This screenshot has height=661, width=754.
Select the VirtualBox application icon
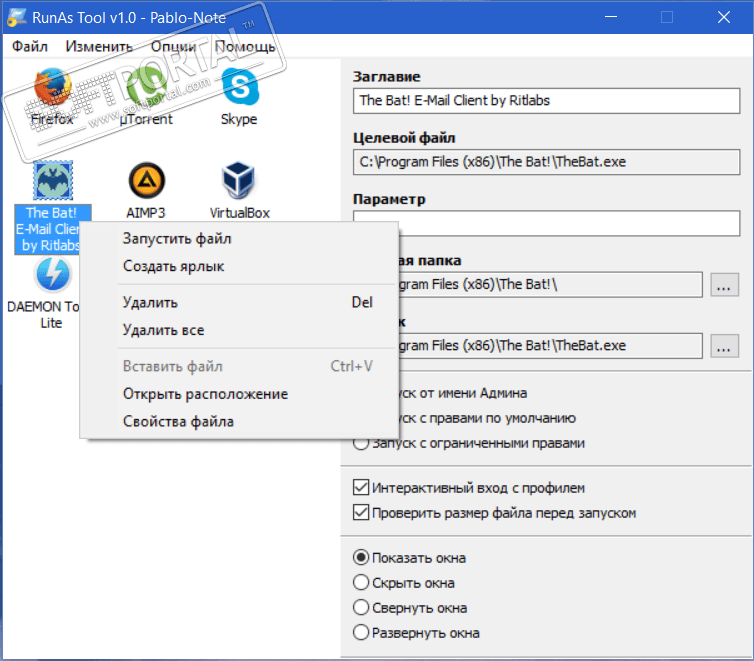pyautogui.click(x=239, y=180)
